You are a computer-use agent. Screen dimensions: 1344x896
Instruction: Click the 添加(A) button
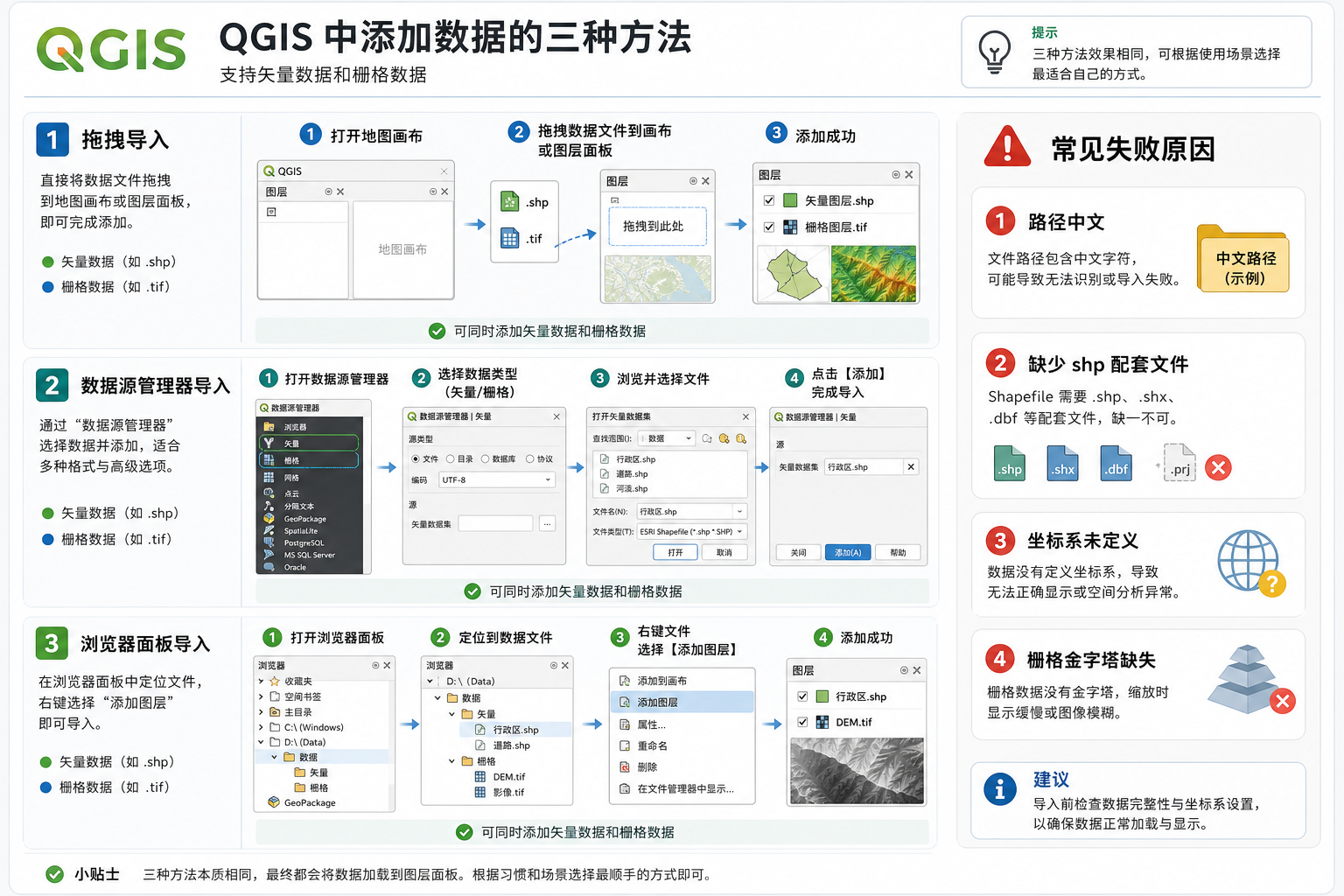coord(848,552)
